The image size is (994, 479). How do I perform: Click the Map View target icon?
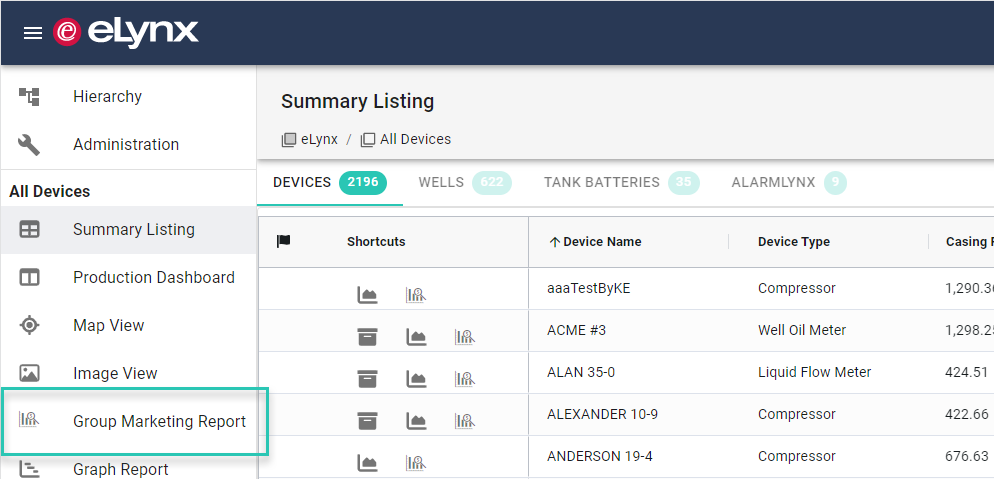point(29,326)
